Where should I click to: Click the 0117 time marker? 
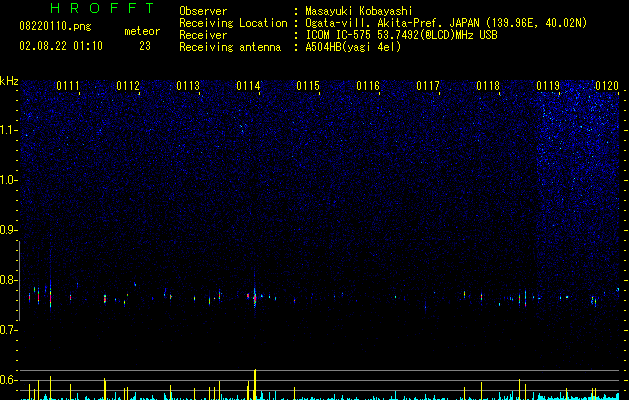(x=428, y=86)
